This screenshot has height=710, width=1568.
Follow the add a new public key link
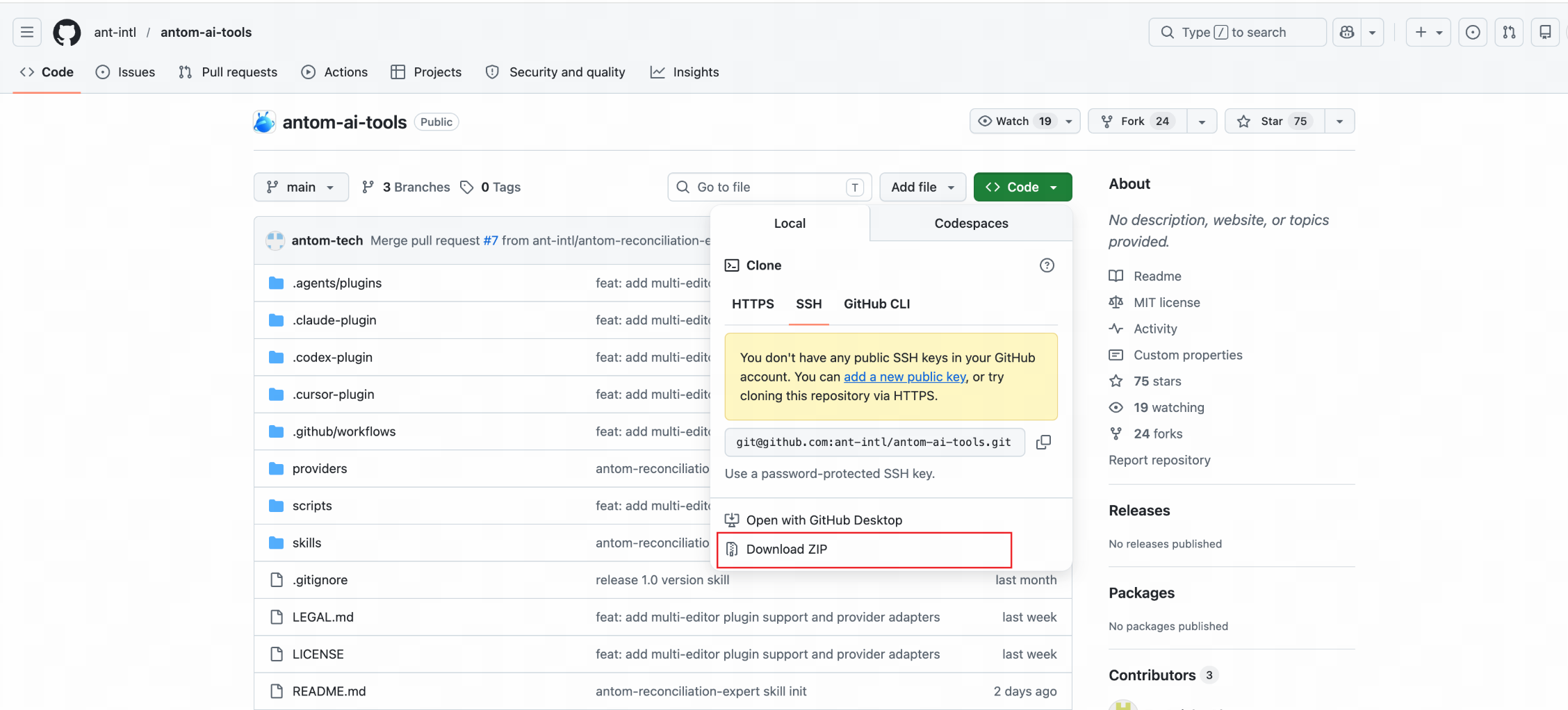(x=904, y=377)
